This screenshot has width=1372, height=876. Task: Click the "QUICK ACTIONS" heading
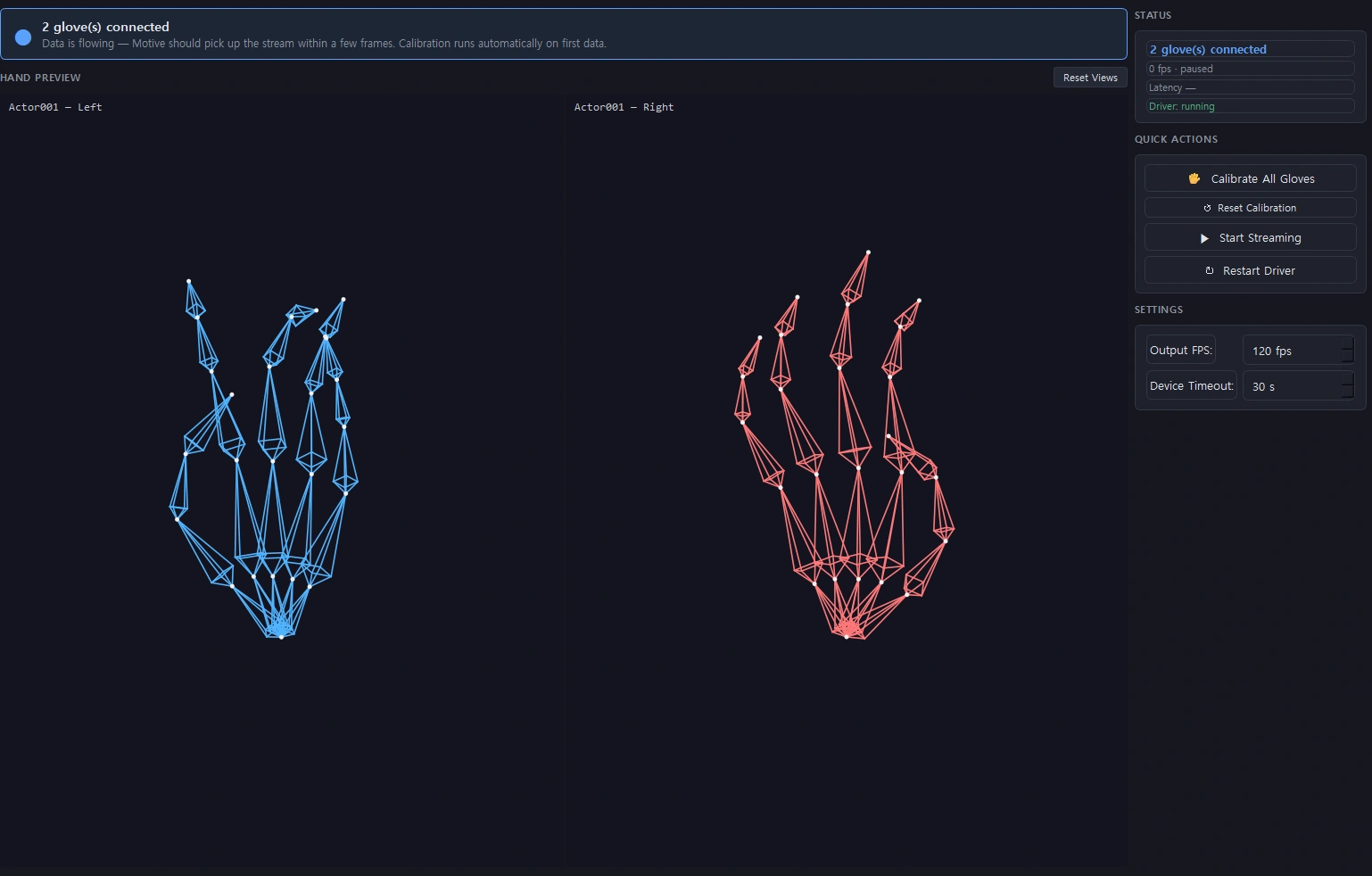point(1176,139)
